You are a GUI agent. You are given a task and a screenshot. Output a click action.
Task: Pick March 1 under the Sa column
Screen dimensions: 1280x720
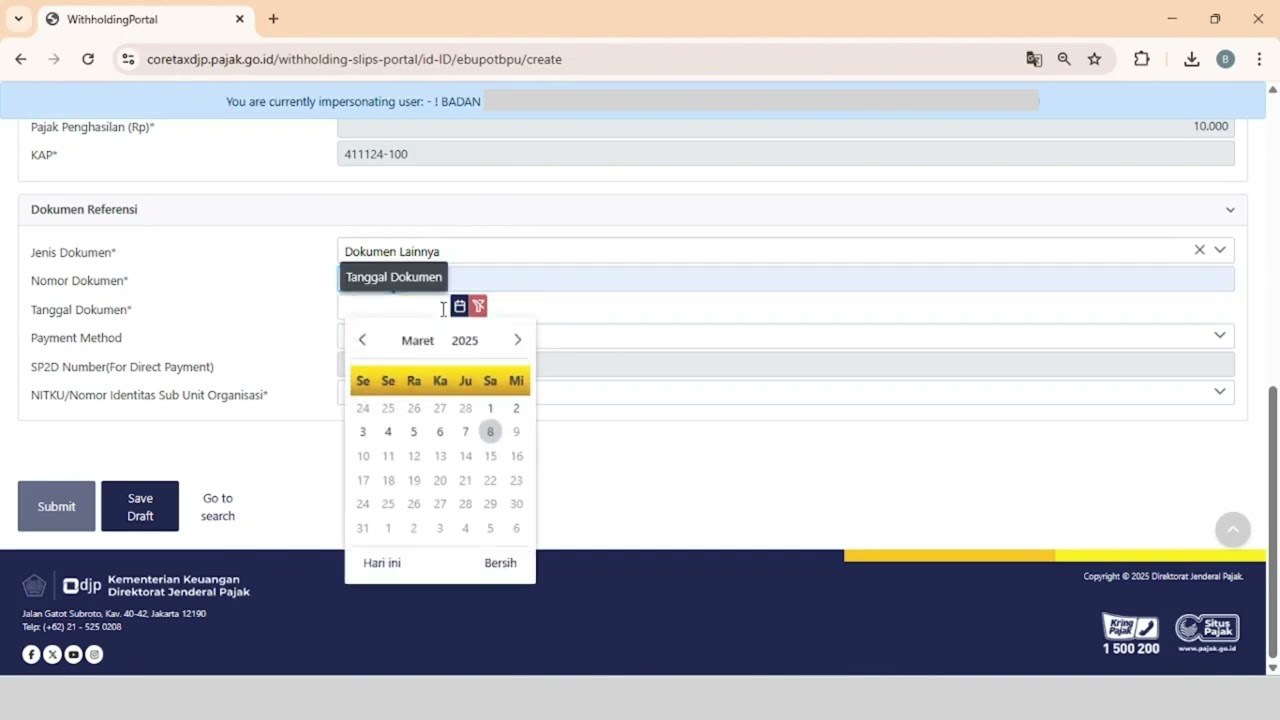(x=490, y=408)
